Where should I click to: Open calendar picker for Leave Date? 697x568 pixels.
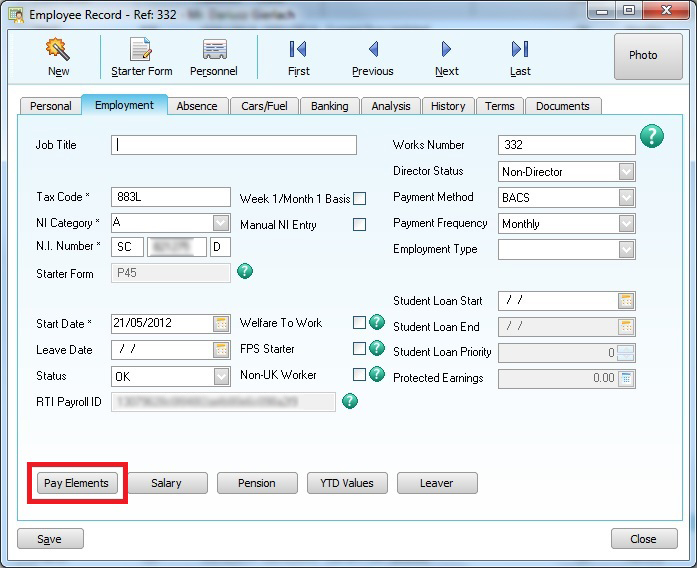(x=221, y=350)
